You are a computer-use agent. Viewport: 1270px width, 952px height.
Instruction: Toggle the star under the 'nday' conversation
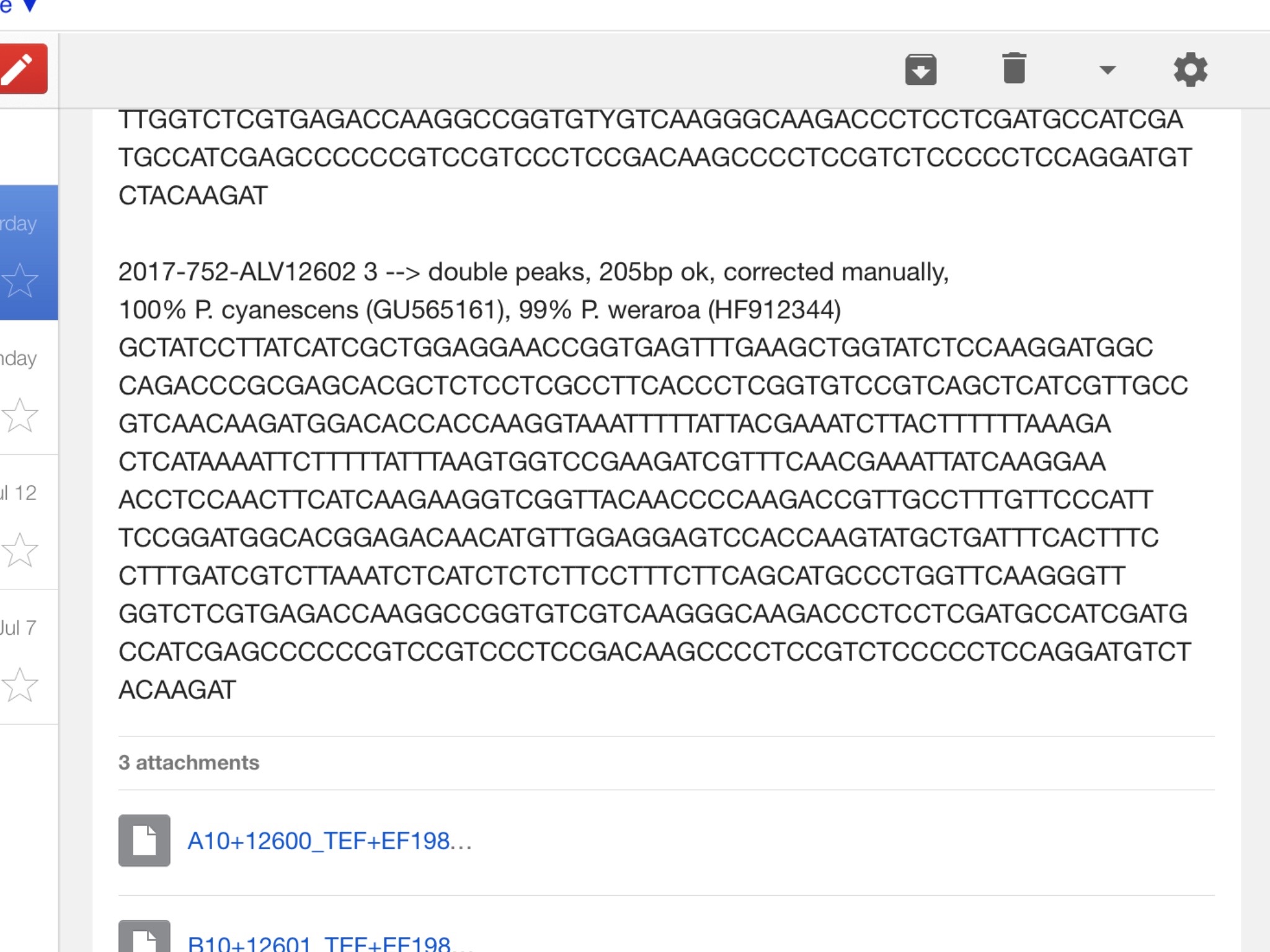pyautogui.click(x=20, y=415)
